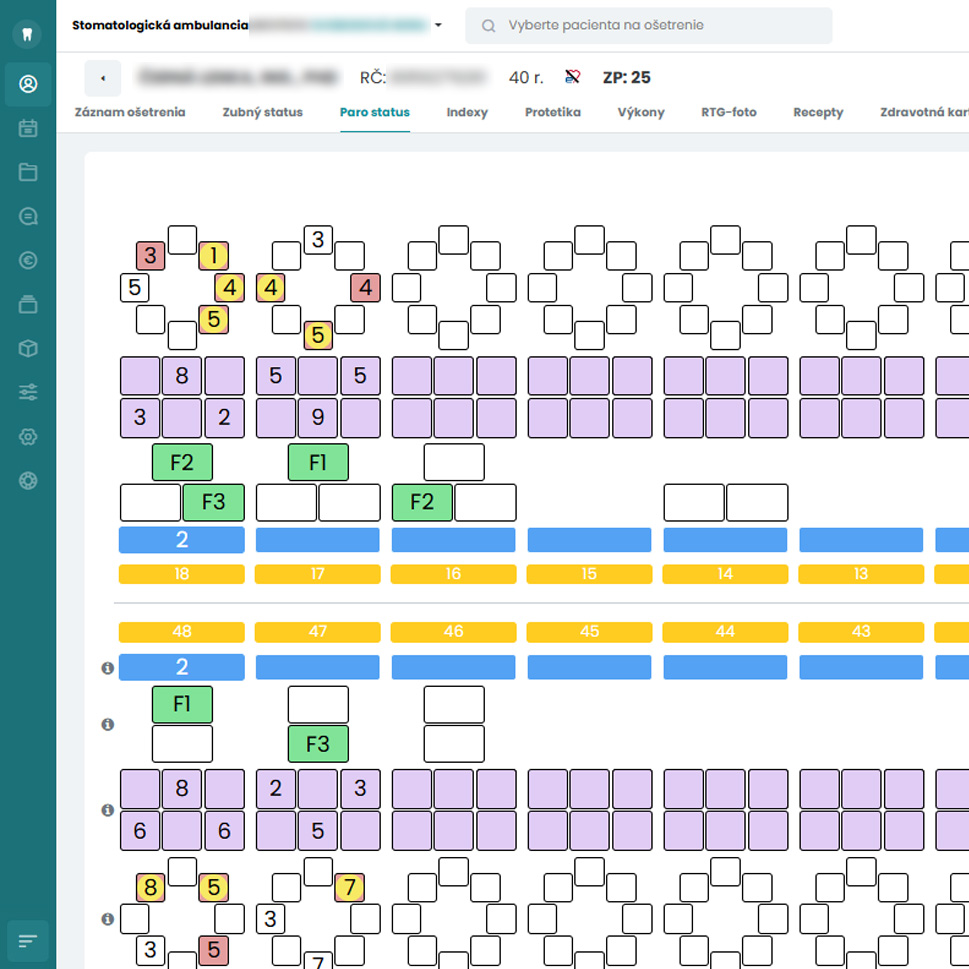Screen dimensions: 969x969
Task: Click the yellow tooth 16 label
Action: [x=453, y=574]
